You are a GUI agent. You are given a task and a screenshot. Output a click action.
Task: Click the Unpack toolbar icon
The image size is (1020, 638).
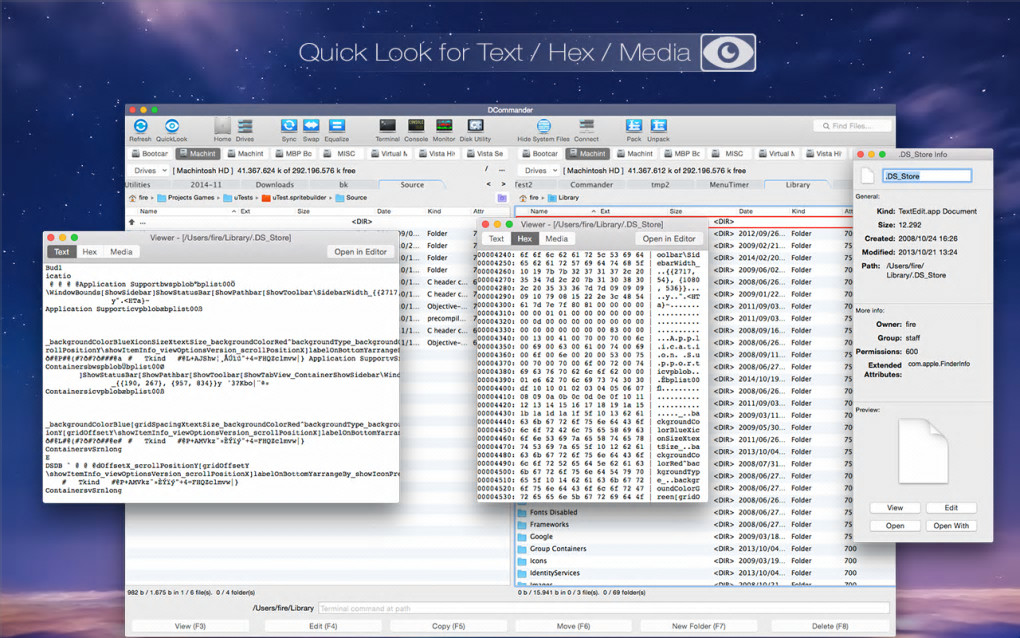coord(658,126)
